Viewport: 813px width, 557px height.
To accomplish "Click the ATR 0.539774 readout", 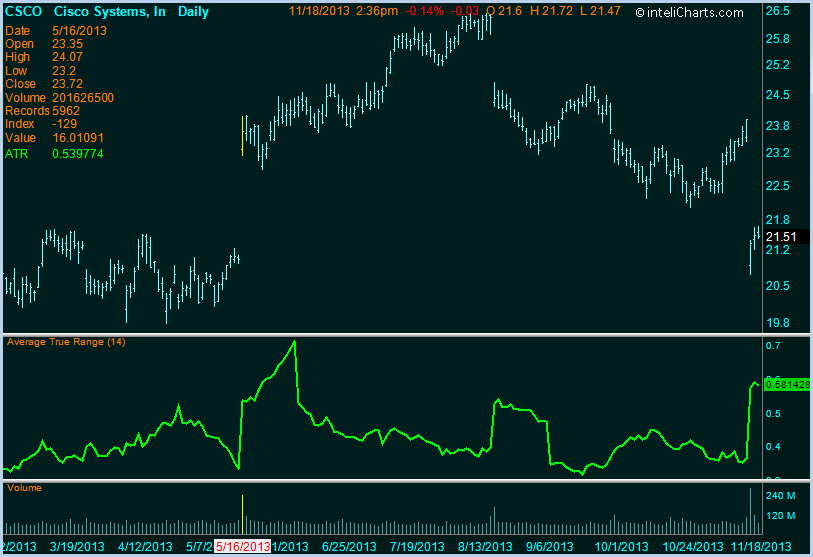I will 54,154.
